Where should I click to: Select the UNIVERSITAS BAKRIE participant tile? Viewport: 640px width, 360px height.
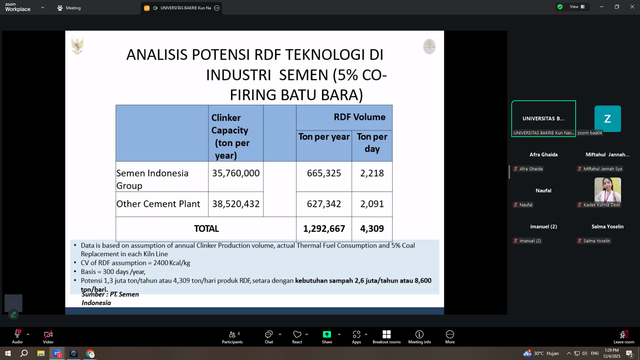click(543, 118)
